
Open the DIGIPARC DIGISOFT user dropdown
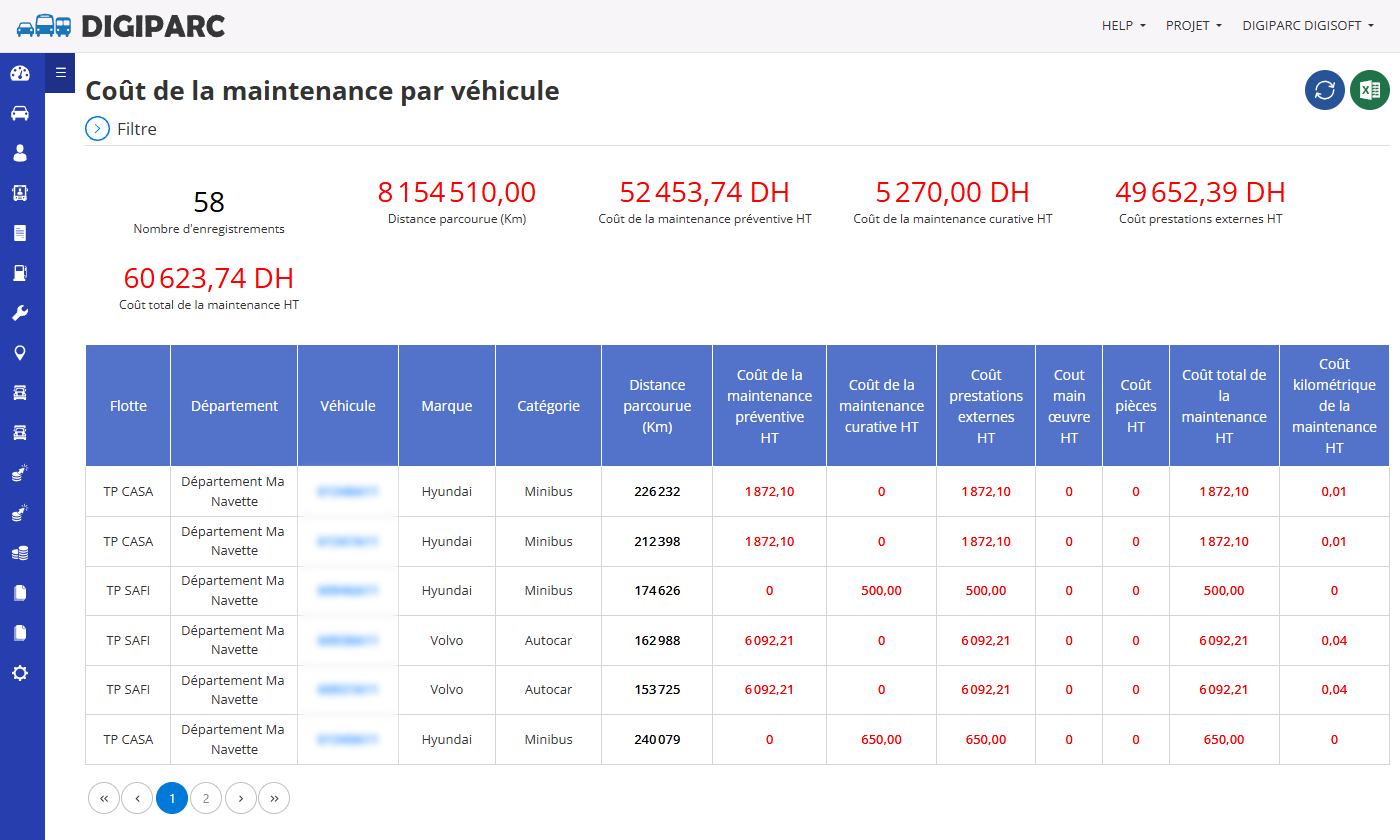coord(1308,26)
